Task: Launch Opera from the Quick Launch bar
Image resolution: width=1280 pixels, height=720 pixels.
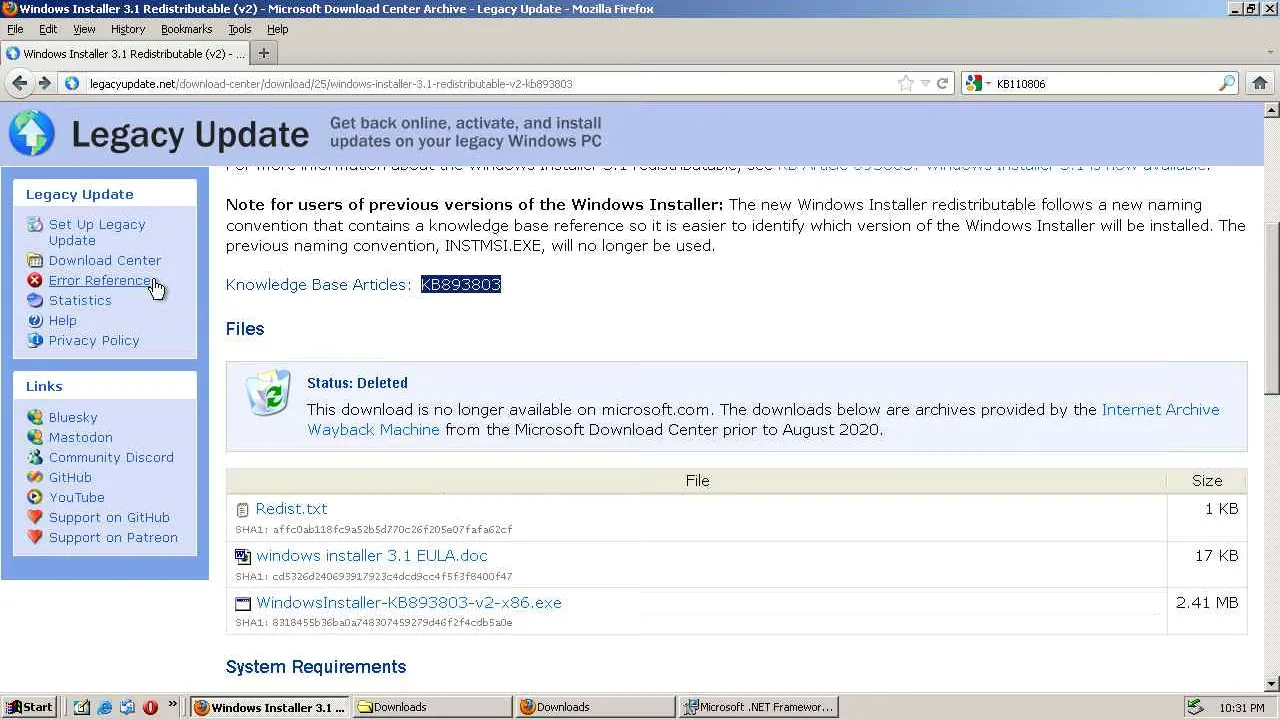Action: click(150, 707)
